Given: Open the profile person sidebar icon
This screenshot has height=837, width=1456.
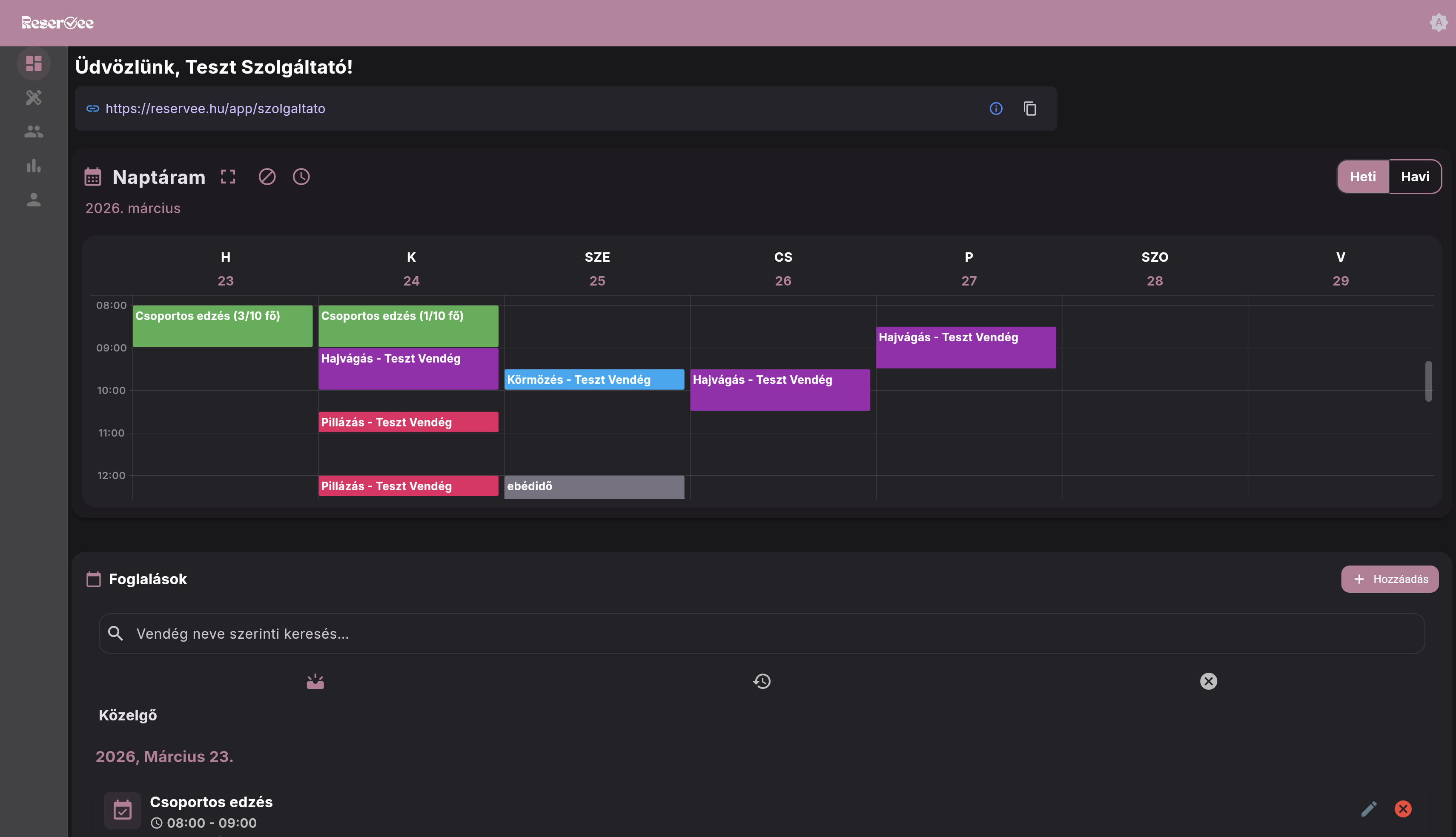Looking at the screenshot, I should pos(33,200).
